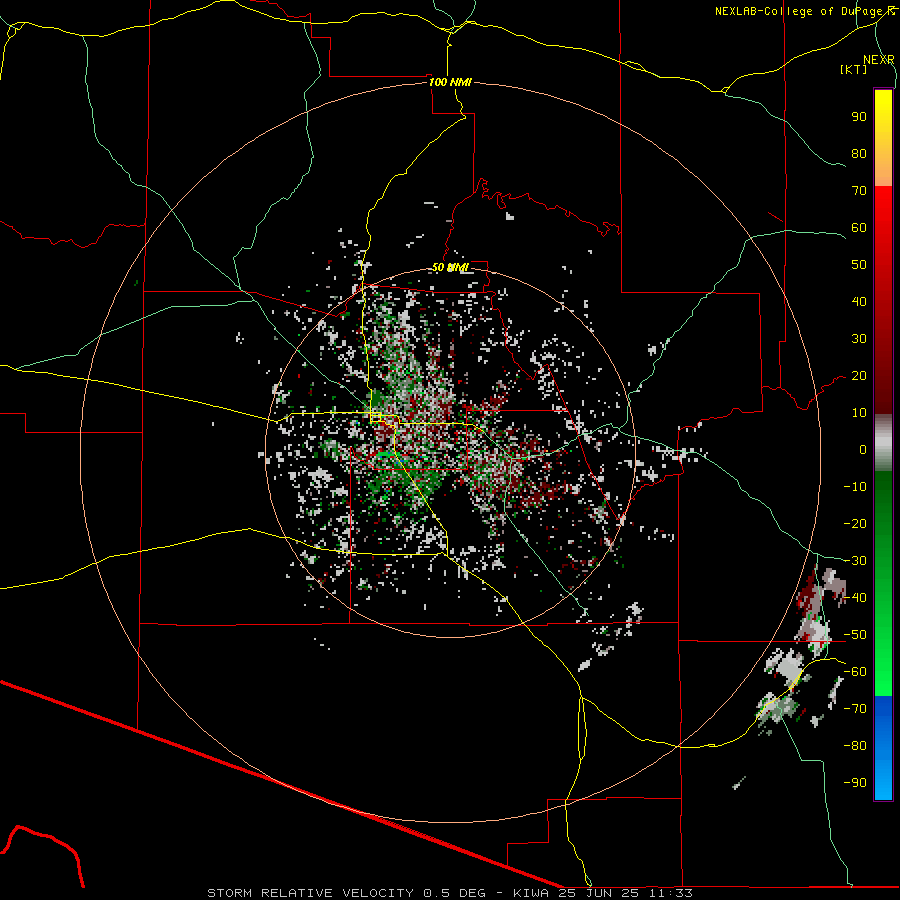Click the 60 value on velocity scale

coord(859,227)
